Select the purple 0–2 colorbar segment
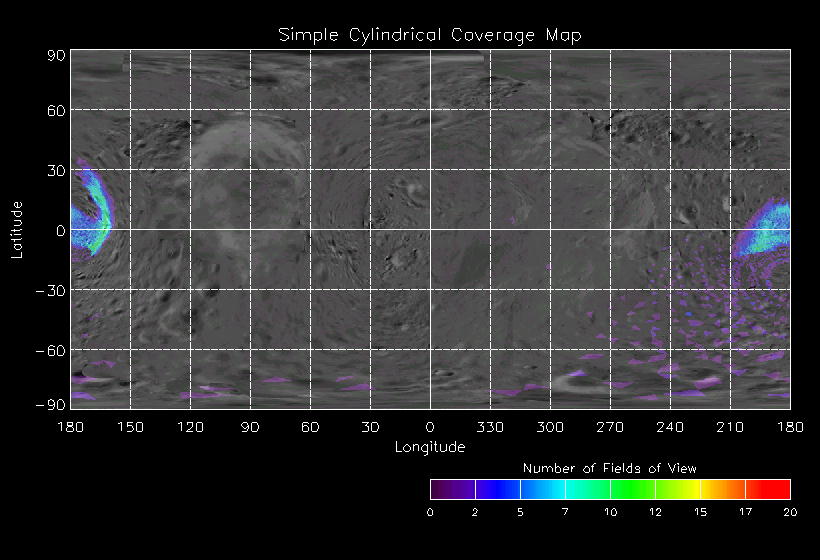Image resolution: width=820 pixels, height=560 pixels. pyautogui.click(x=453, y=489)
